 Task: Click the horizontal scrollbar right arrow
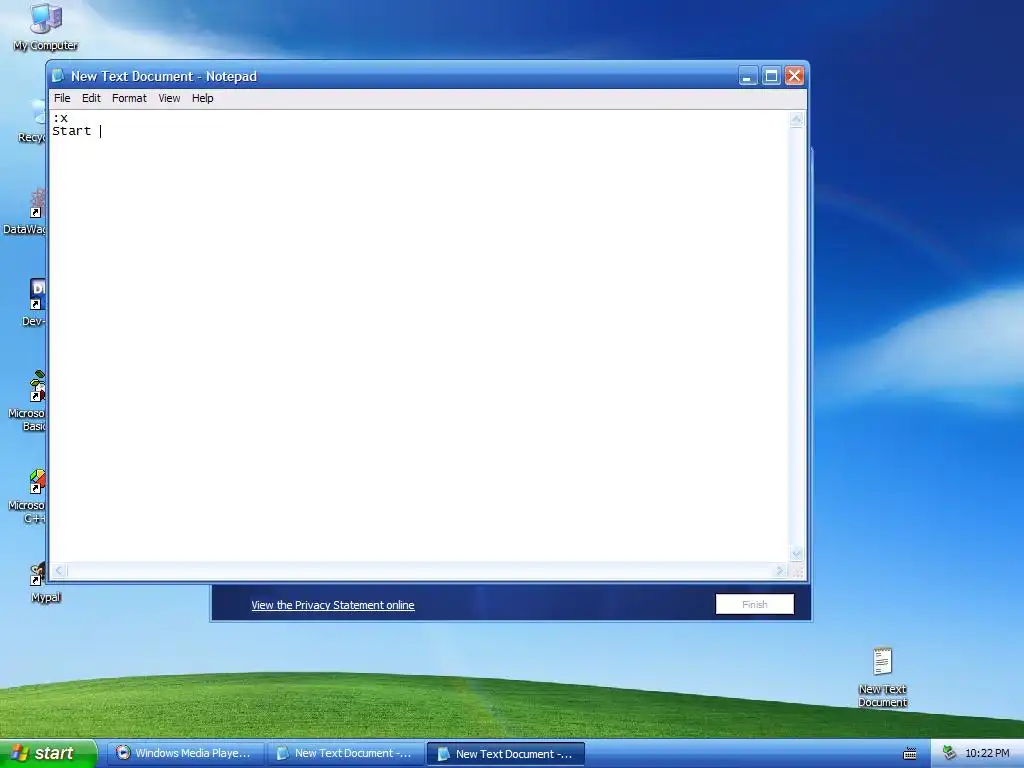(779, 571)
